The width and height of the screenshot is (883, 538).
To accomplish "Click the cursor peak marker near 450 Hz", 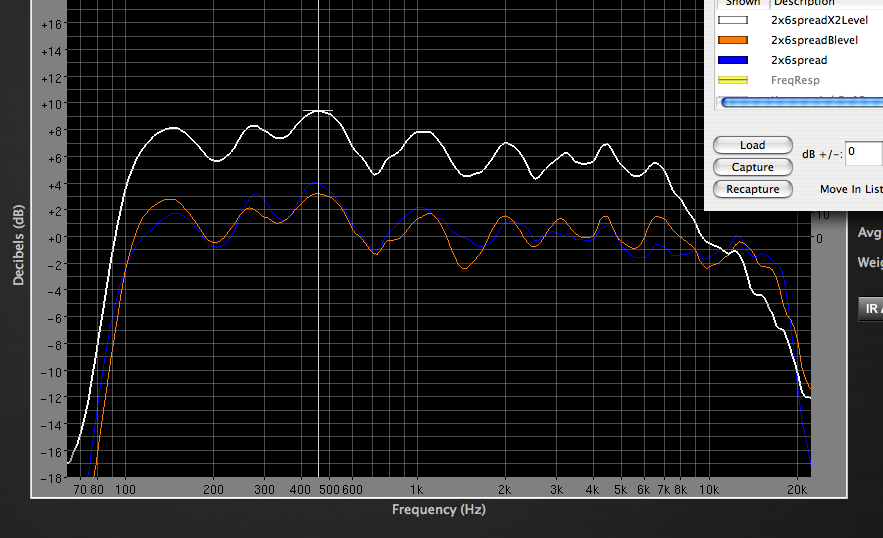I will (318, 111).
